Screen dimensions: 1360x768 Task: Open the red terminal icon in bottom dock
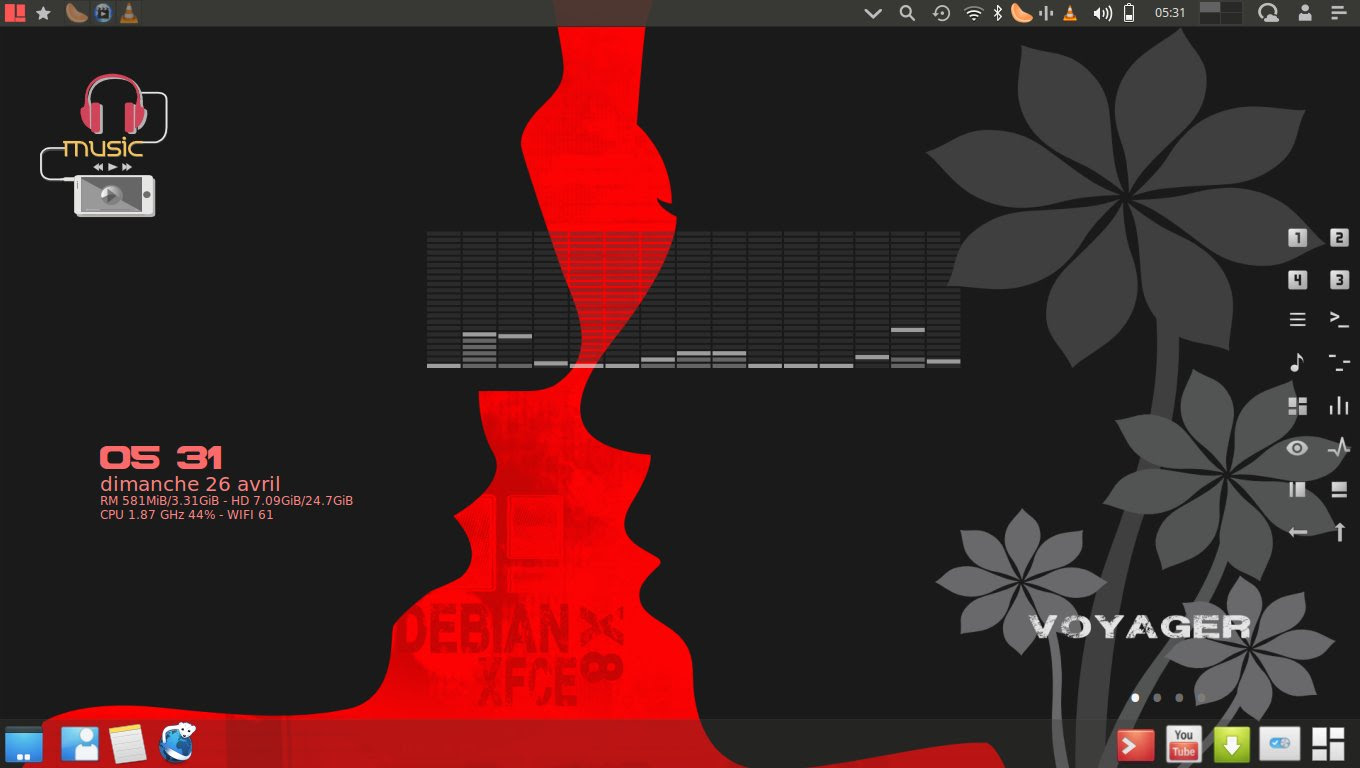coord(1136,745)
